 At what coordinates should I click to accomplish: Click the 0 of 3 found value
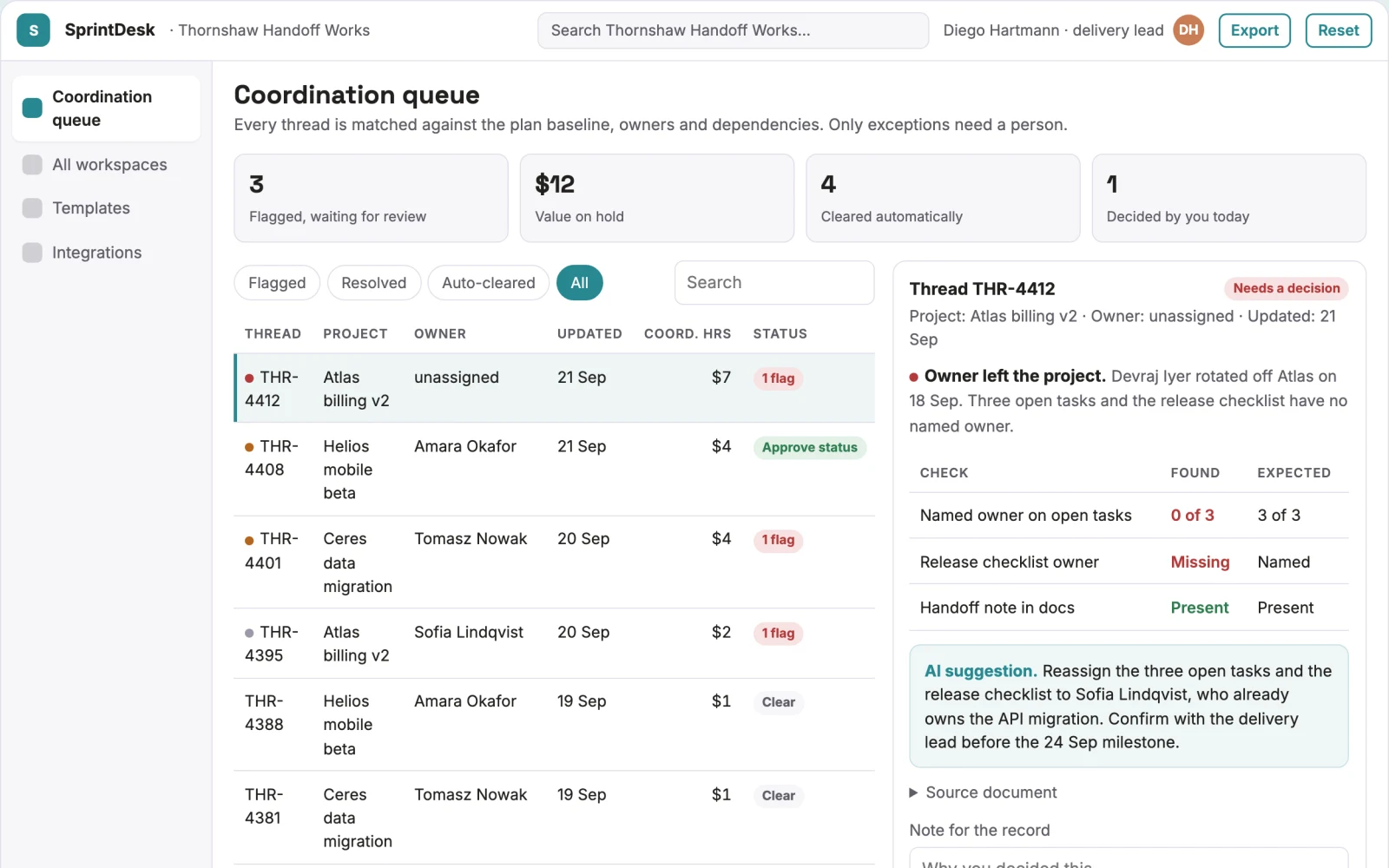1192,516
